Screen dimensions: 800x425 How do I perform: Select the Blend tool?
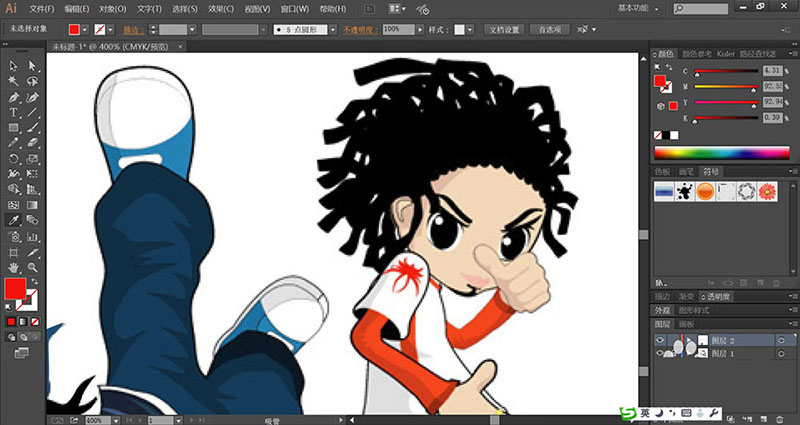pyautogui.click(x=32, y=220)
